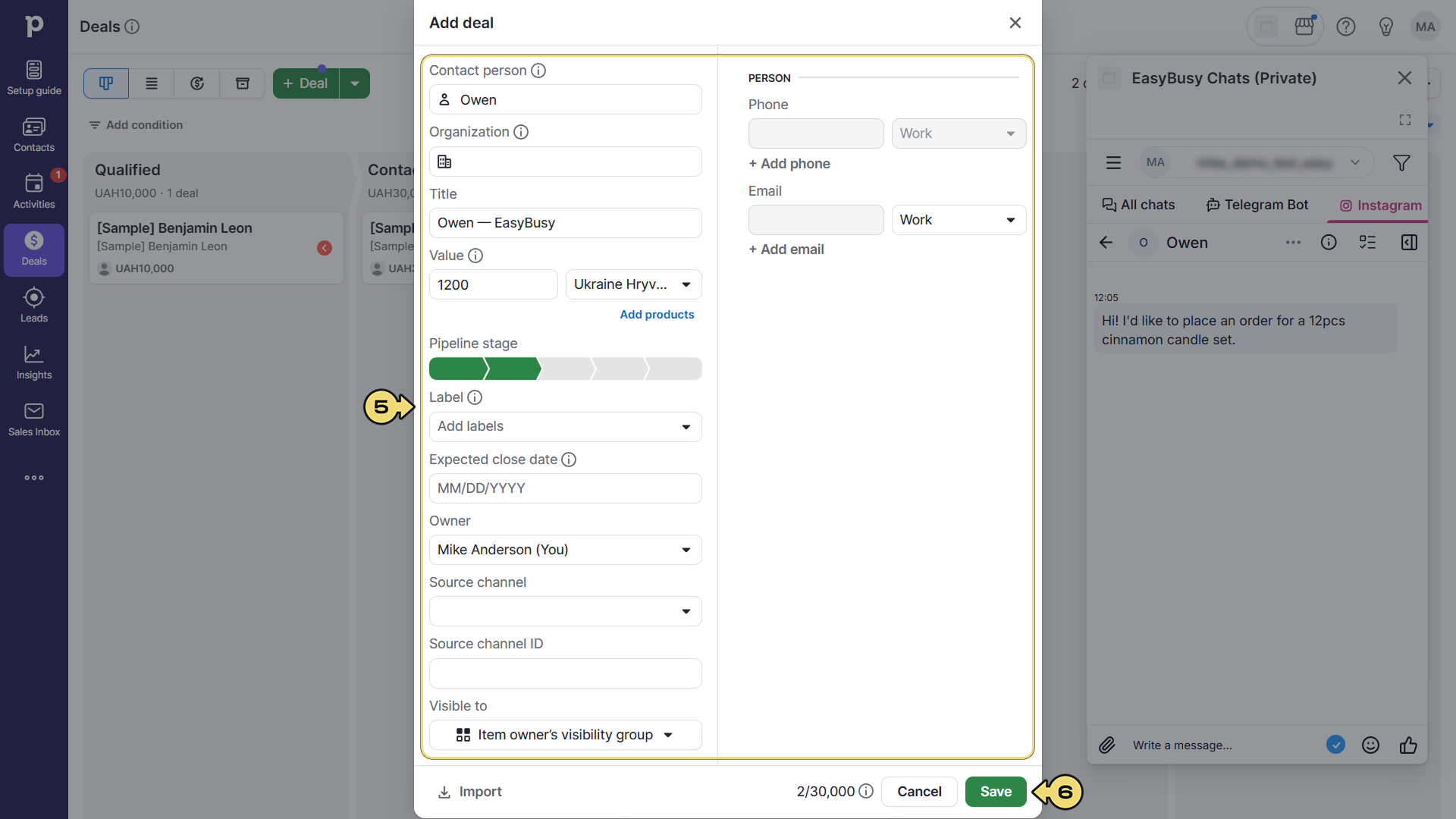Go back from Owen's chat
This screenshot has height=819, width=1456.
coord(1106,243)
